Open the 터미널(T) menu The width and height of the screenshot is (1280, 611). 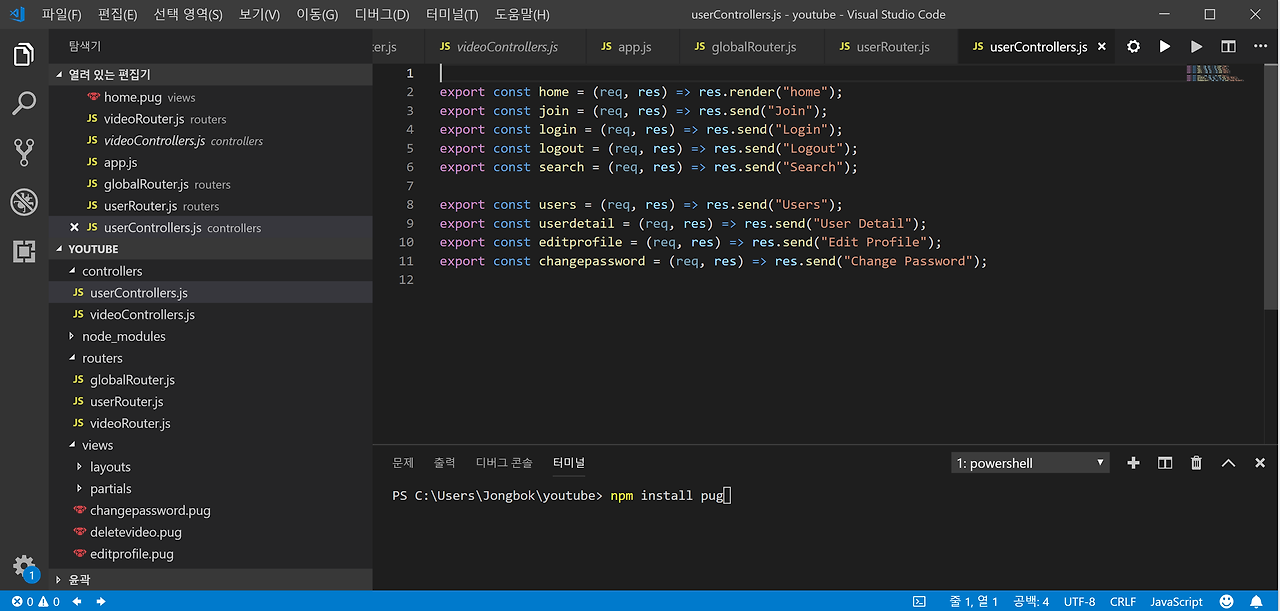[x=452, y=15]
